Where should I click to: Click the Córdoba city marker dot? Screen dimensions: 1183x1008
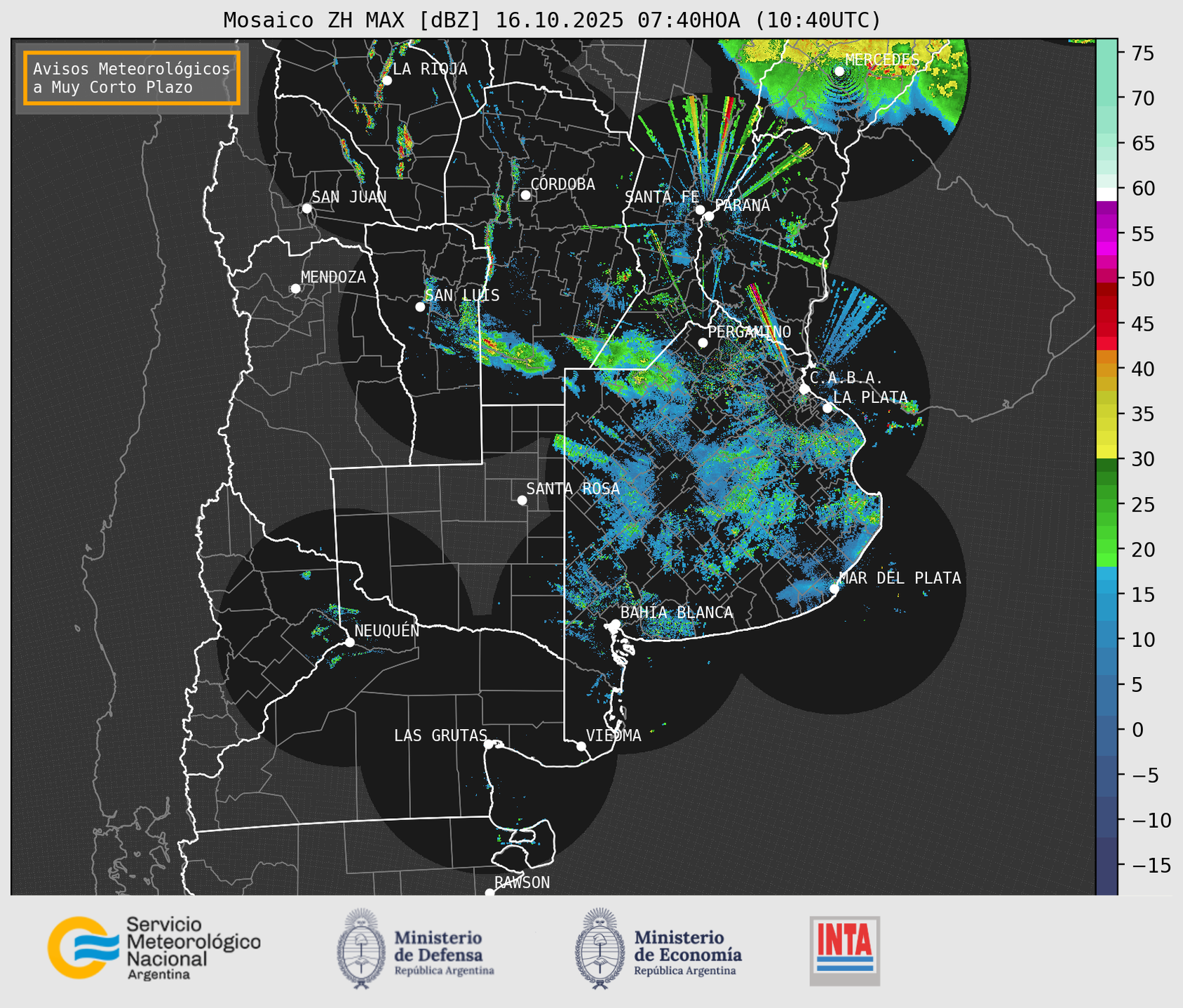[x=525, y=195]
